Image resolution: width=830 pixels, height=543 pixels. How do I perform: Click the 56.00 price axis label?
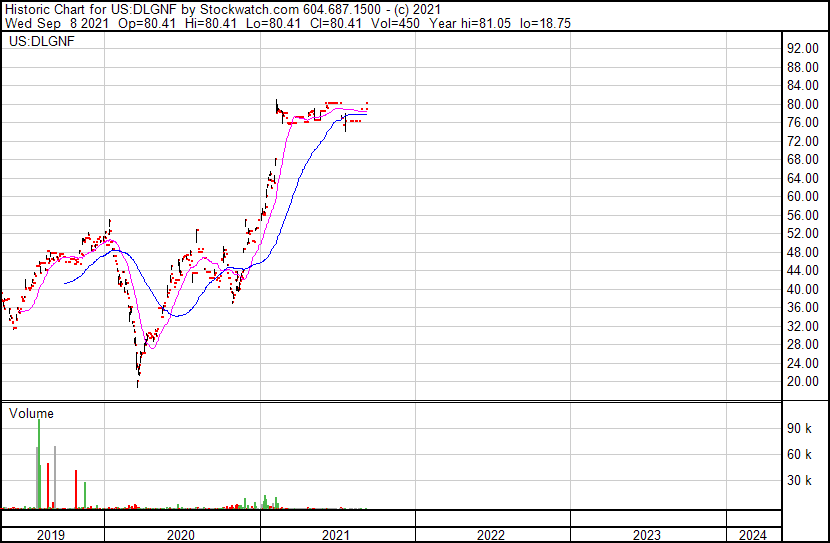pos(802,215)
